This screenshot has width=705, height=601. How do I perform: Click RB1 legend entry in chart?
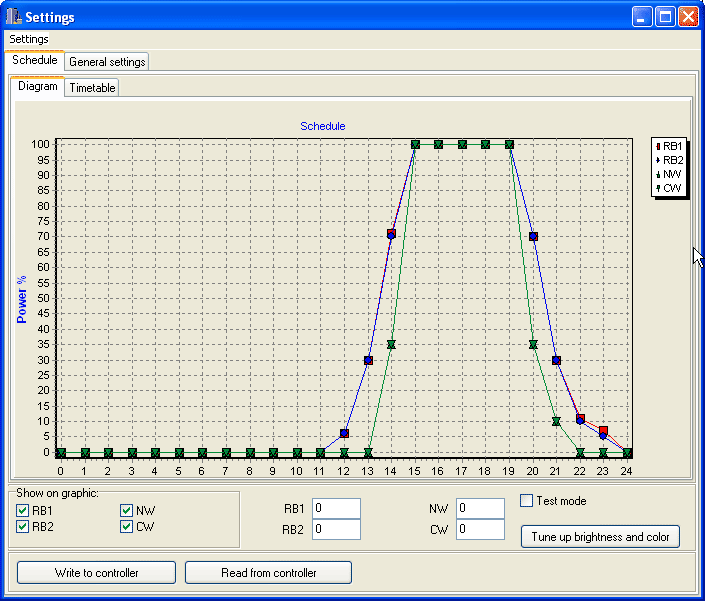pos(670,146)
